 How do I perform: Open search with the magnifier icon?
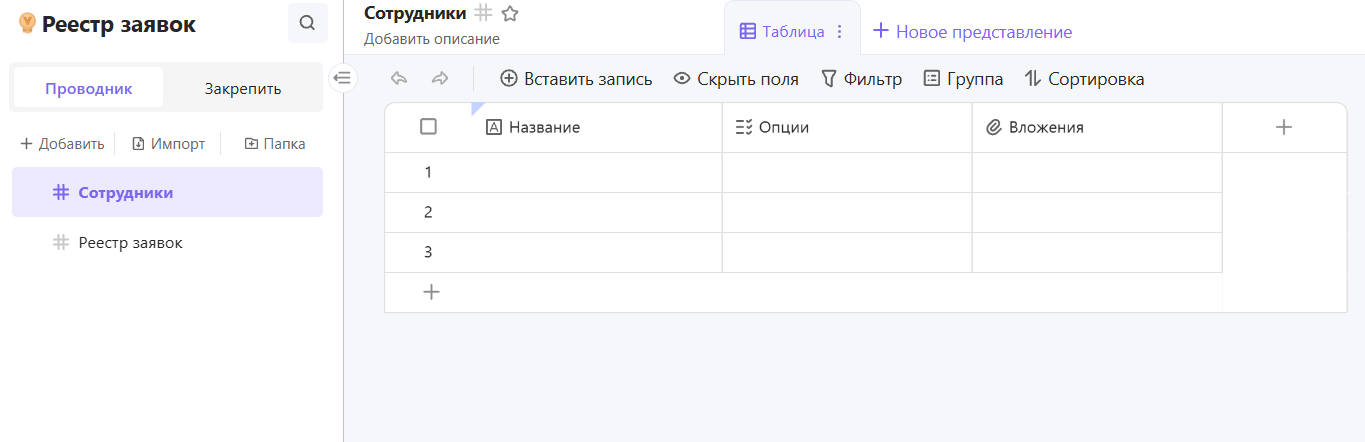click(x=308, y=23)
